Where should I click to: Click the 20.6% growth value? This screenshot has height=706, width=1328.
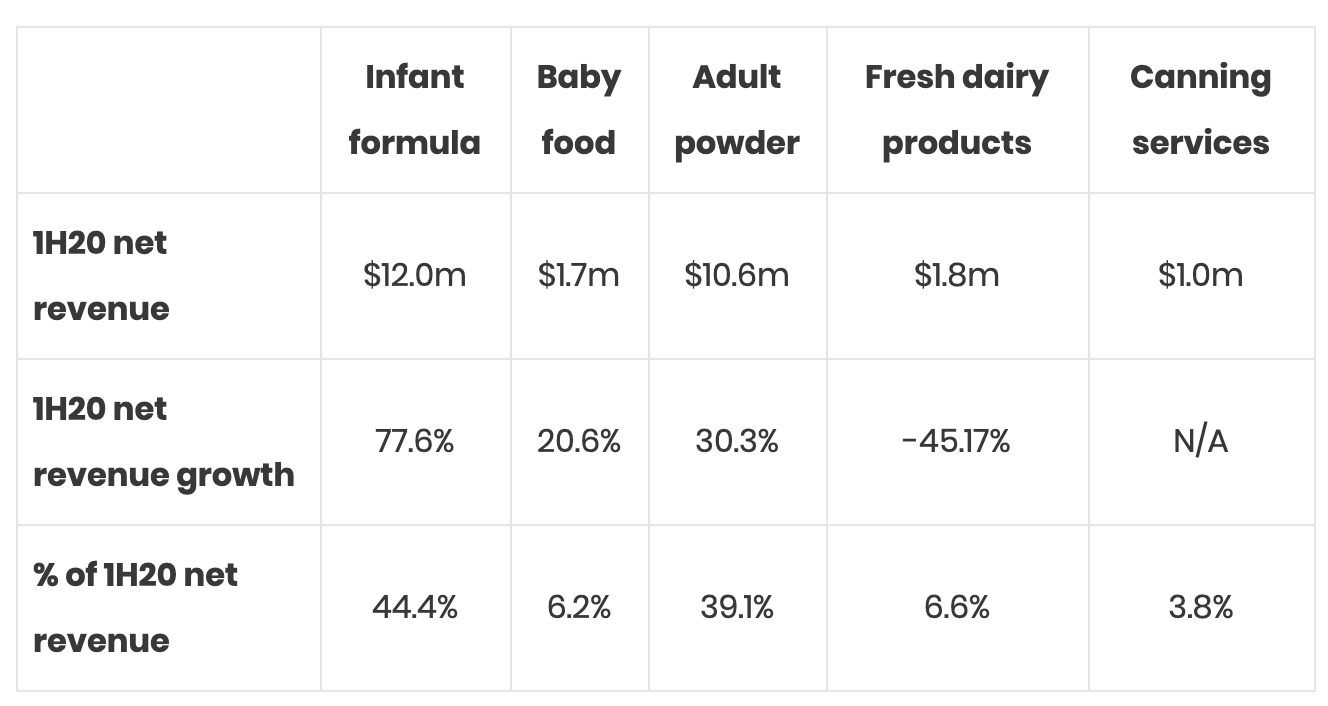point(578,441)
